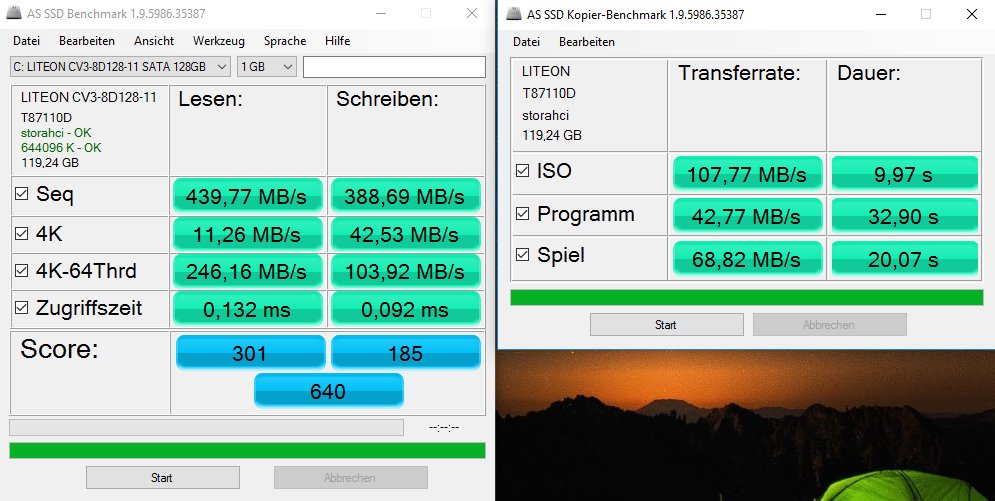Open Datei menu in AS SSD Benchmark

26,41
